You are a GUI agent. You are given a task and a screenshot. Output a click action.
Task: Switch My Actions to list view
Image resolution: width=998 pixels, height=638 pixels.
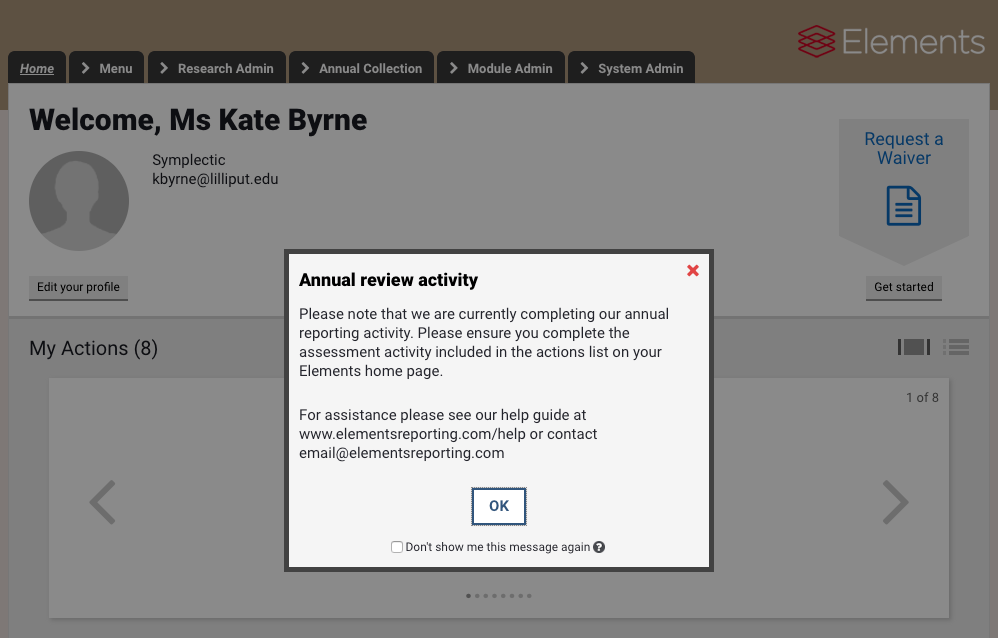pyautogui.click(x=957, y=347)
